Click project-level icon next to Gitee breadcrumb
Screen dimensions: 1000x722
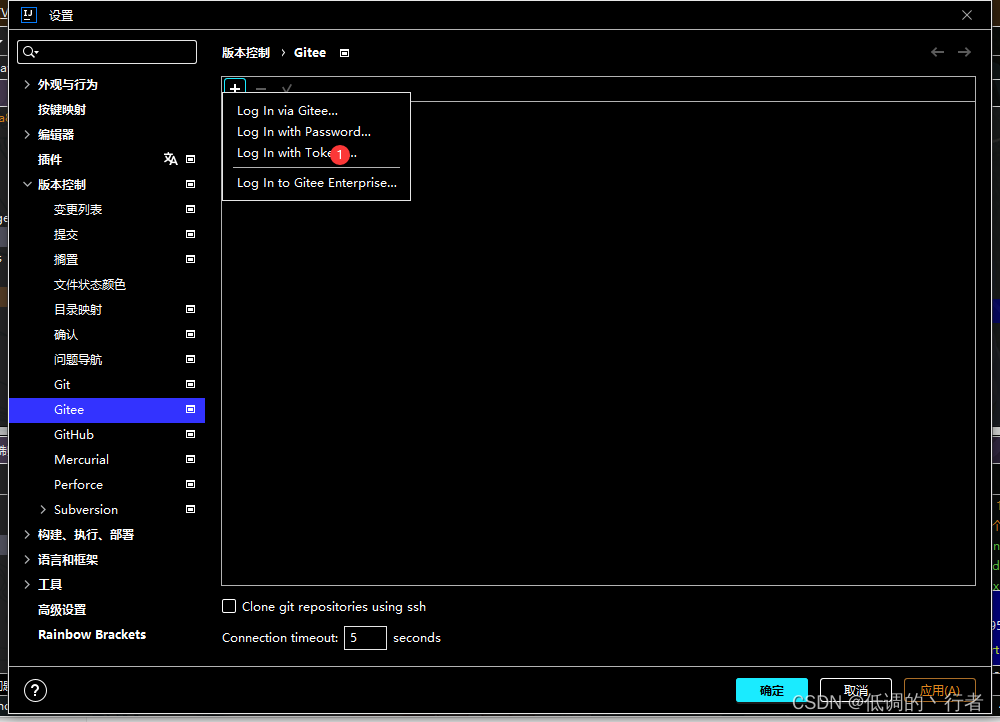click(344, 53)
